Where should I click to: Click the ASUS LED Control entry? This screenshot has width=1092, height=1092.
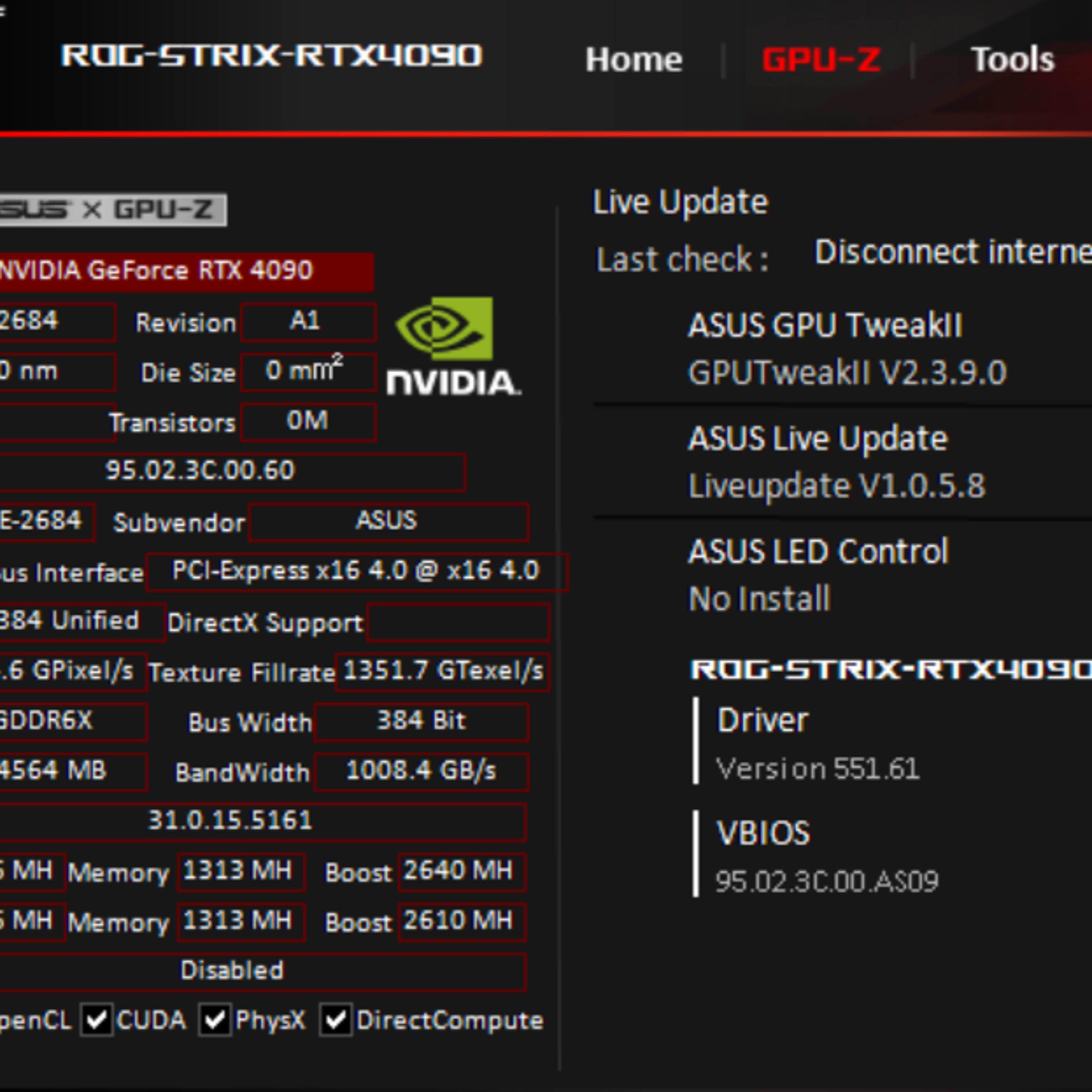tap(818, 552)
